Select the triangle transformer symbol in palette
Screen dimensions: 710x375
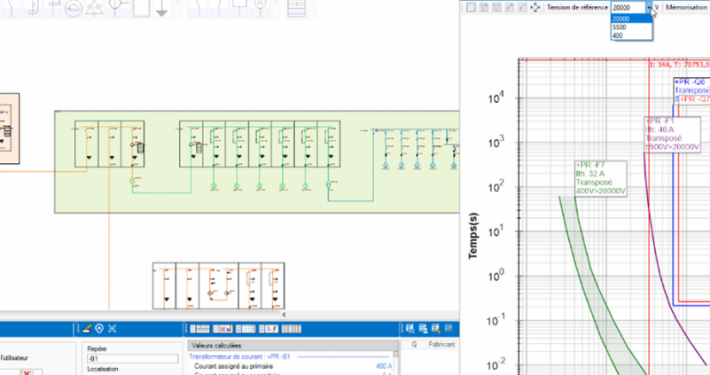(x=94, y=9)
